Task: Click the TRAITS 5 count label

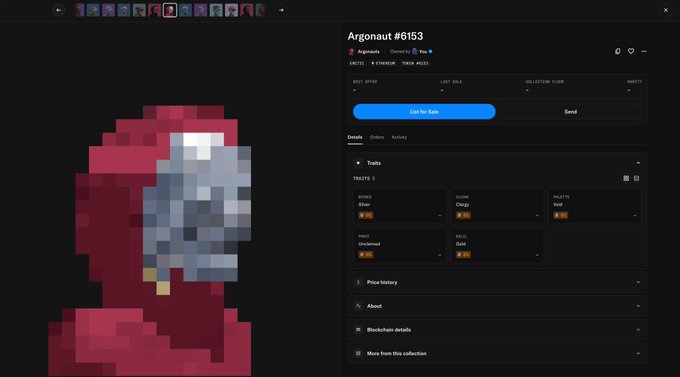Action: coord(364,178)
